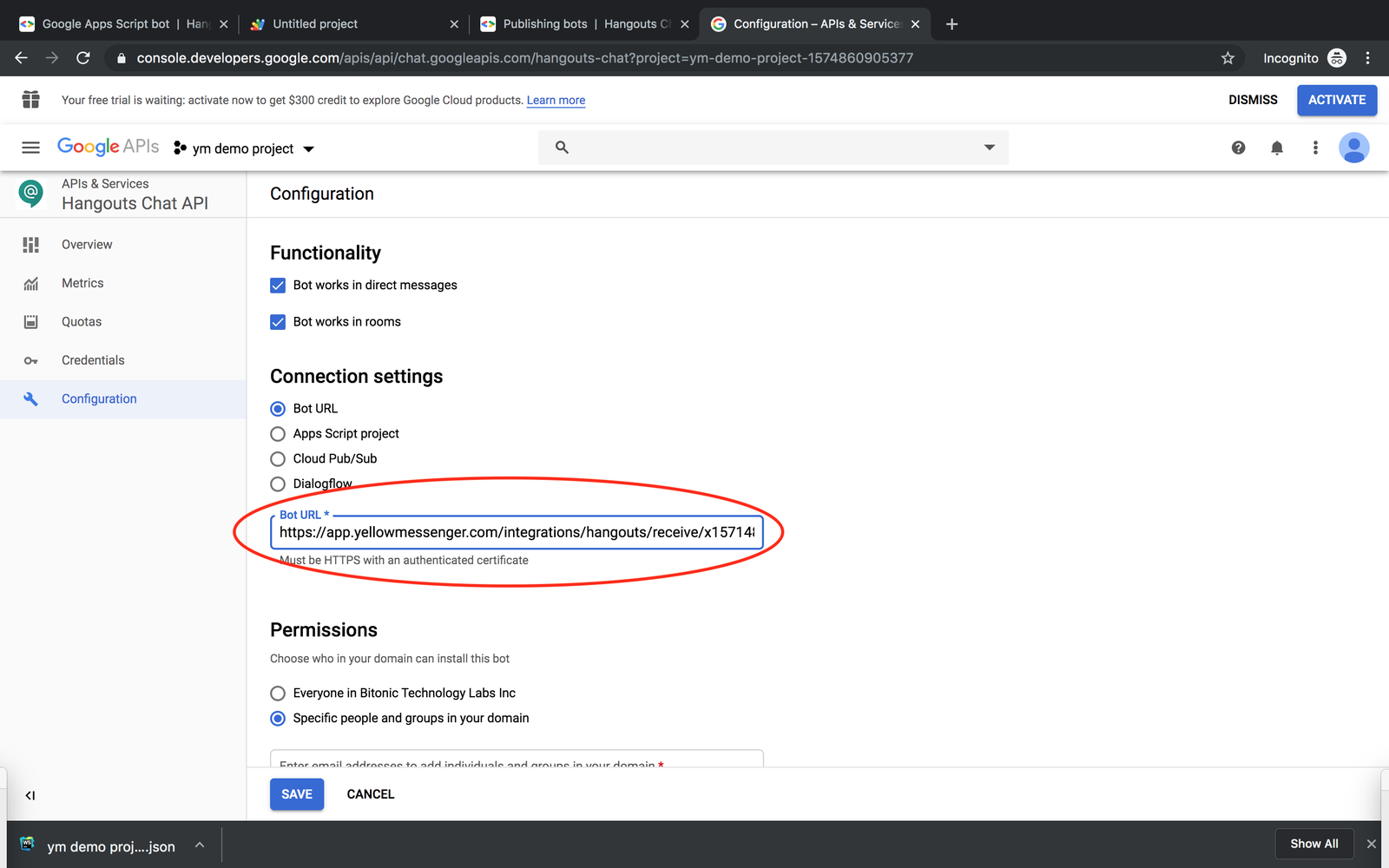Click the json file icon in downloads bar
The width and height of the screenshot is (1389, 868).
pyautogui.click(x=27, y=845)
